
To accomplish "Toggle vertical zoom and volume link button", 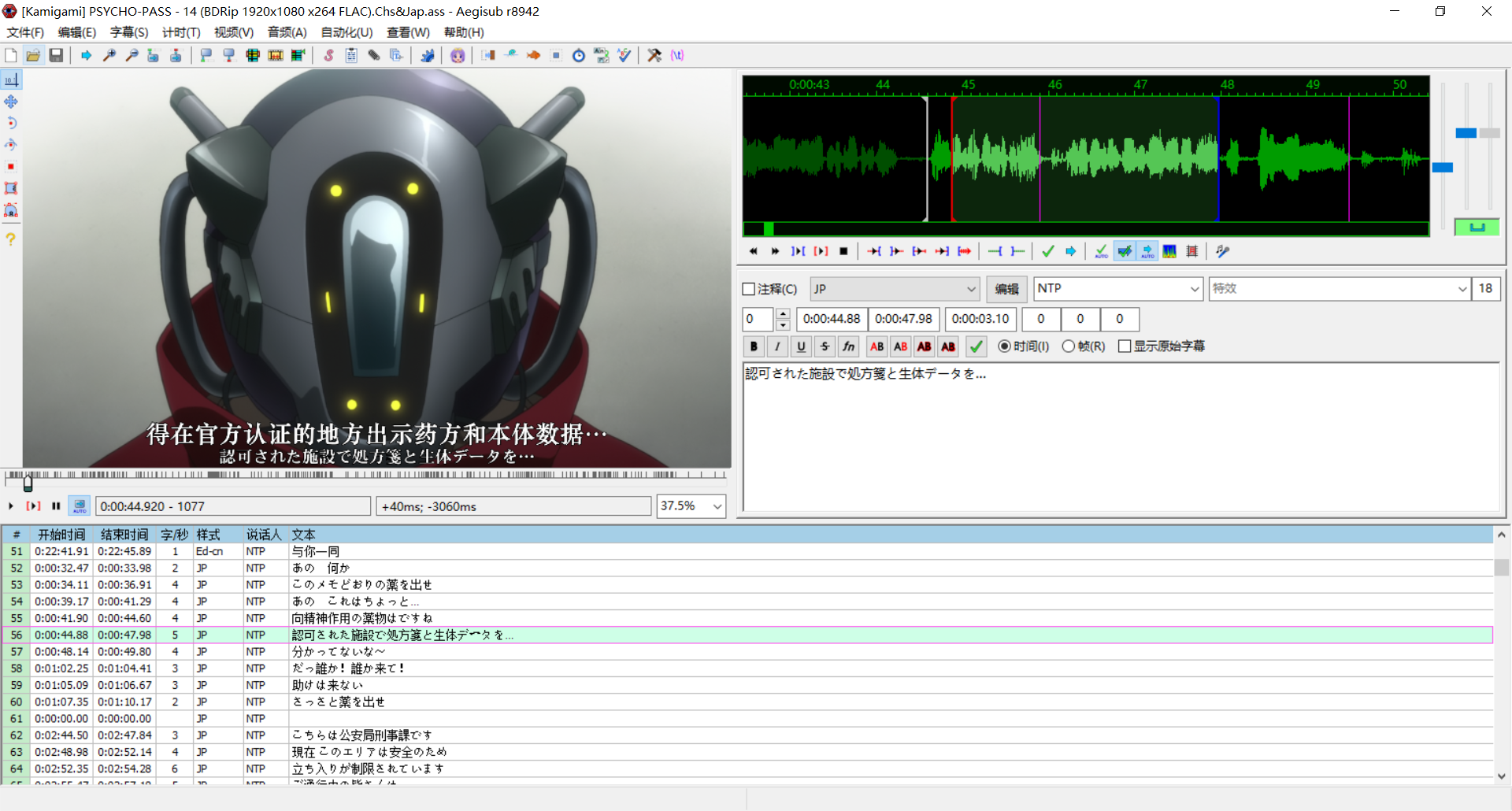I will coord(1477,228).
